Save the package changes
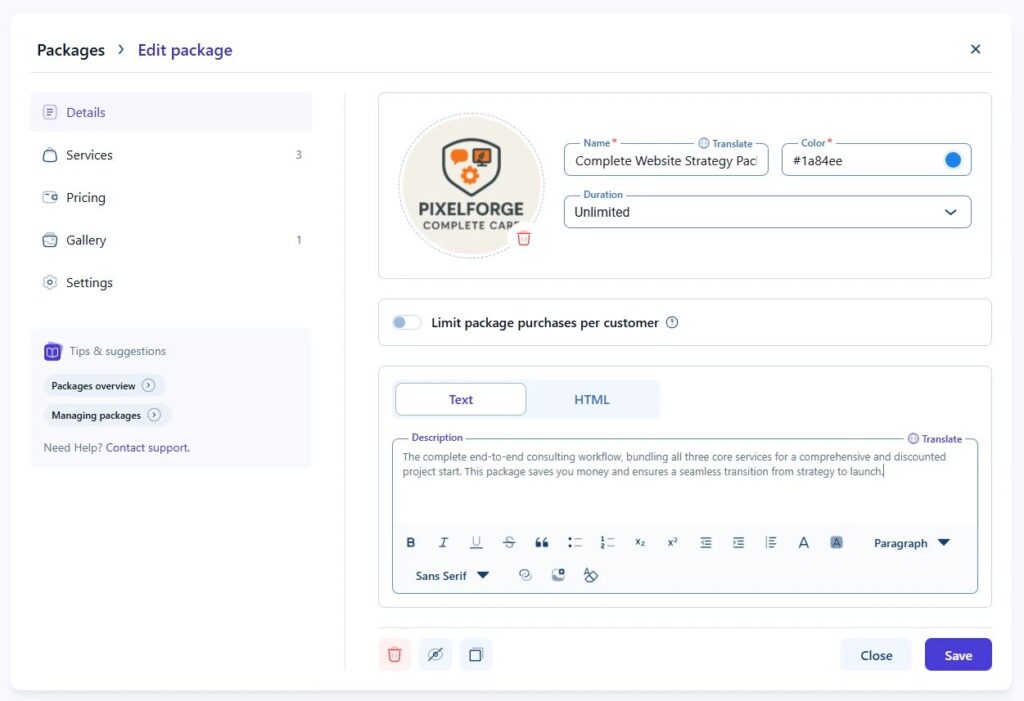Viewport: 1024px width, 701px height. (957, 655)
